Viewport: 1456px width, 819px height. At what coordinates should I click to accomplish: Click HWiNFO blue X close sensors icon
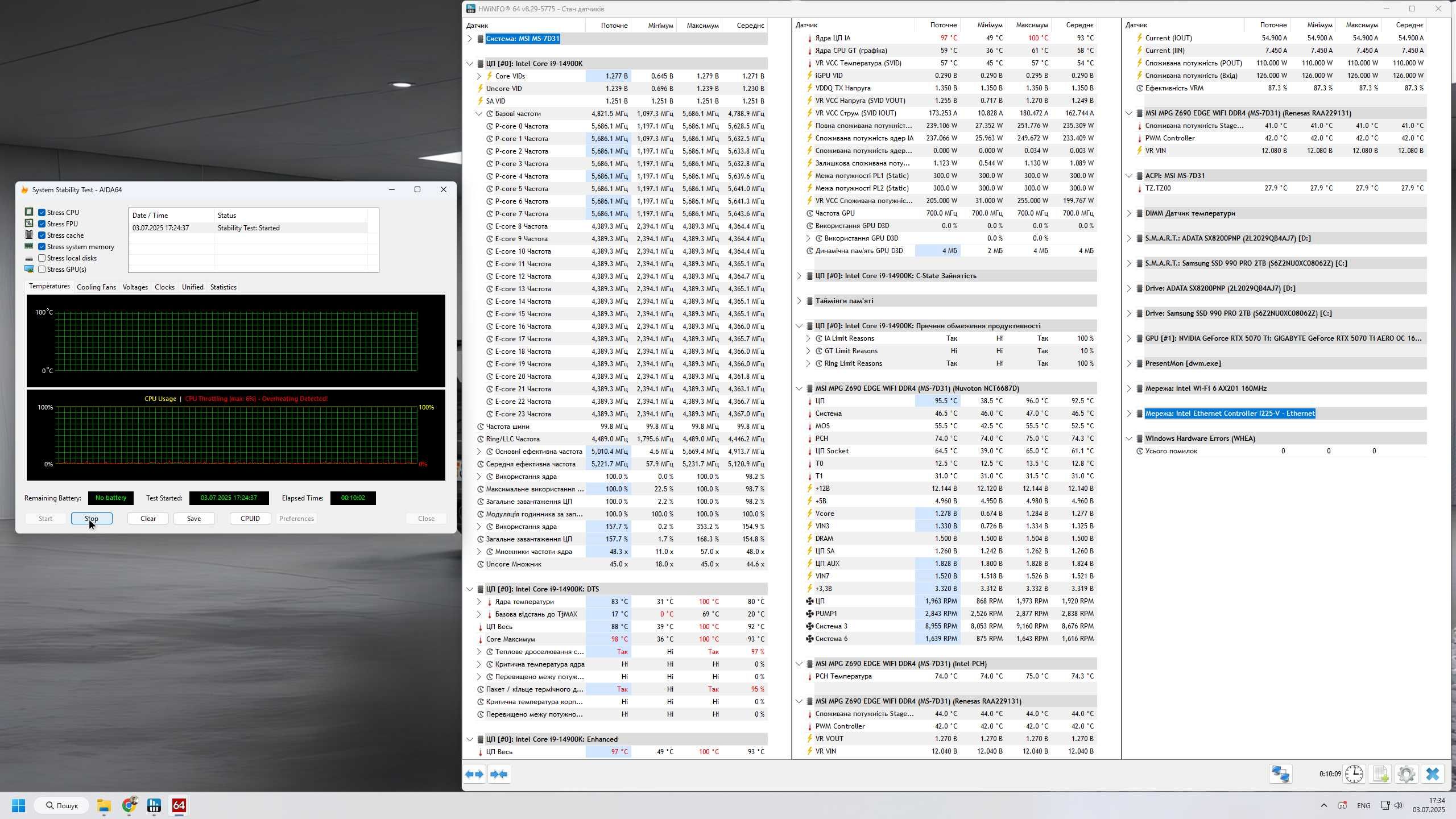1432,774
